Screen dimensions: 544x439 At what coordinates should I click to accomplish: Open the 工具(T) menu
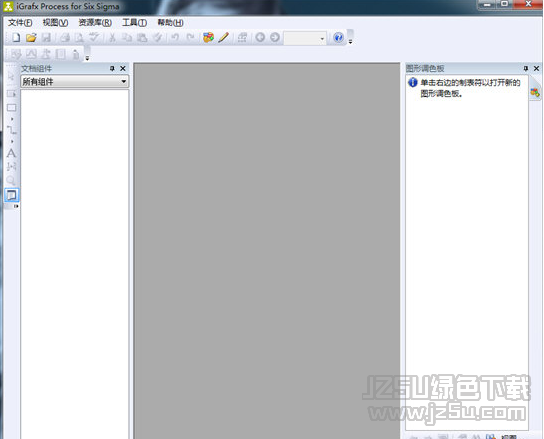pyautogui.click(x=135, y=23)
